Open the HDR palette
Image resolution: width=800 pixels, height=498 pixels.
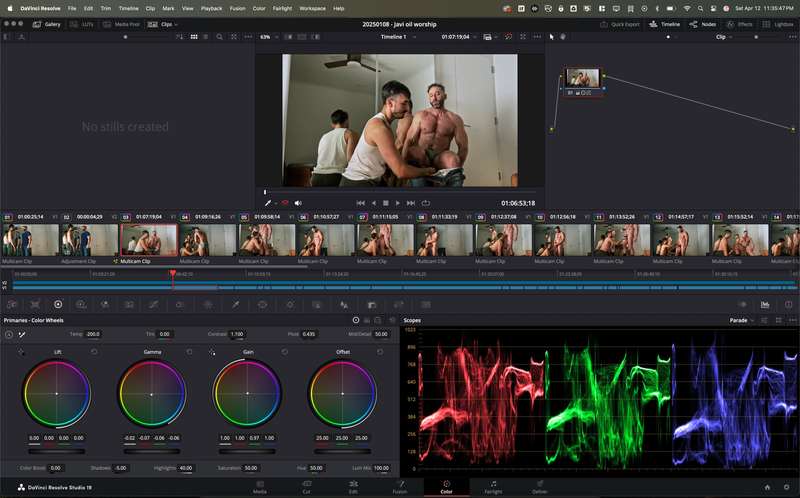[x=81, y=305]
